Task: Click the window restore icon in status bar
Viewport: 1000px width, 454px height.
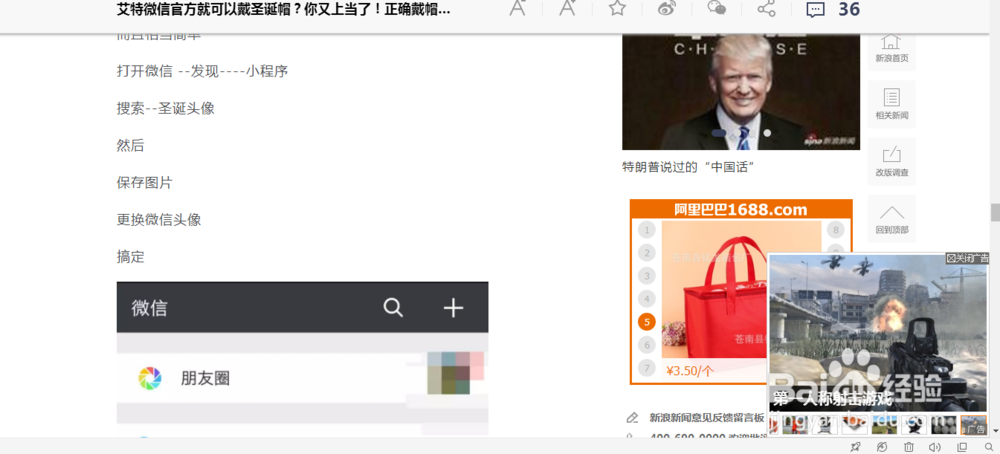Action: [x=962, y=447]
